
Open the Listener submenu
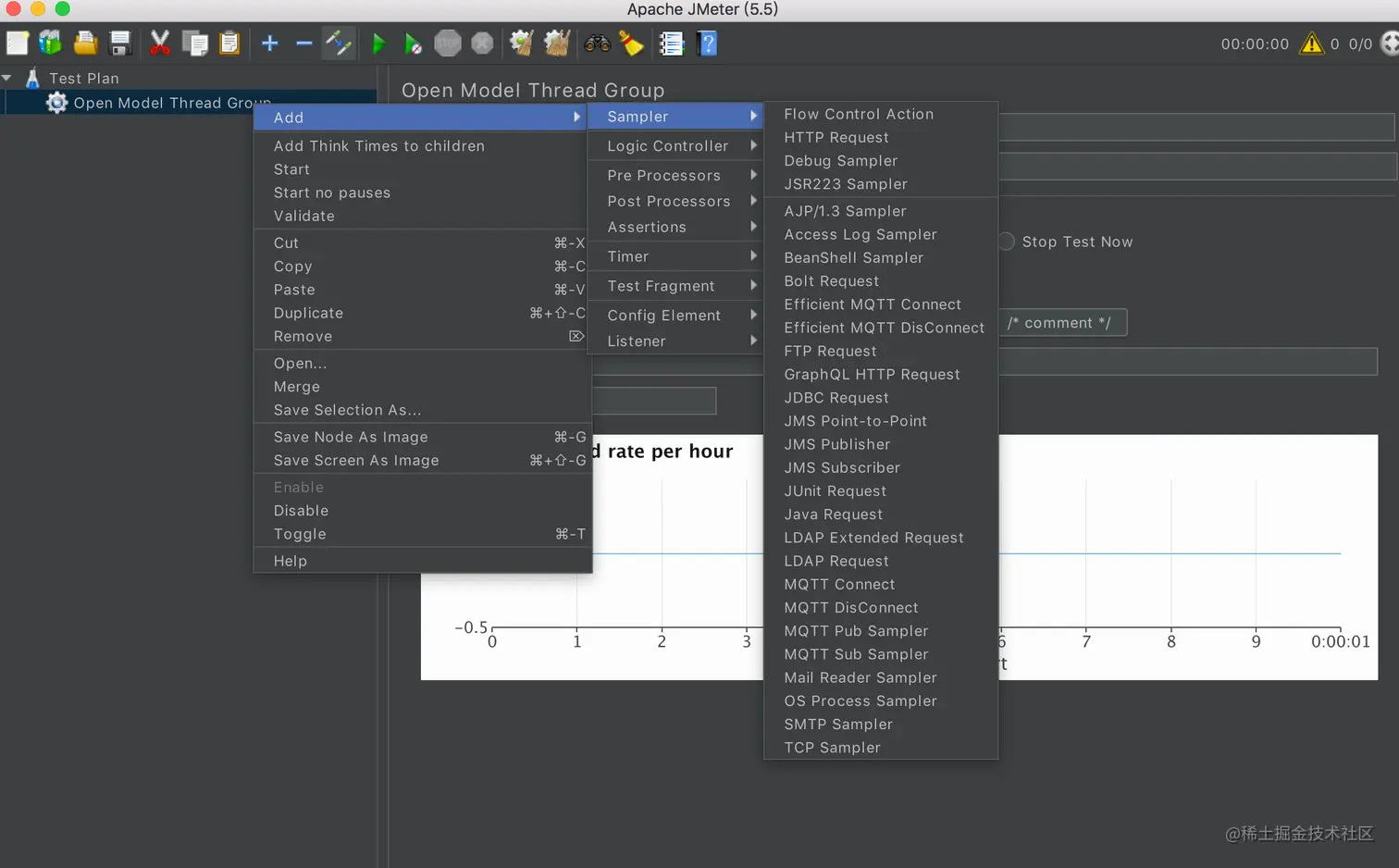(x=675, y=341)
